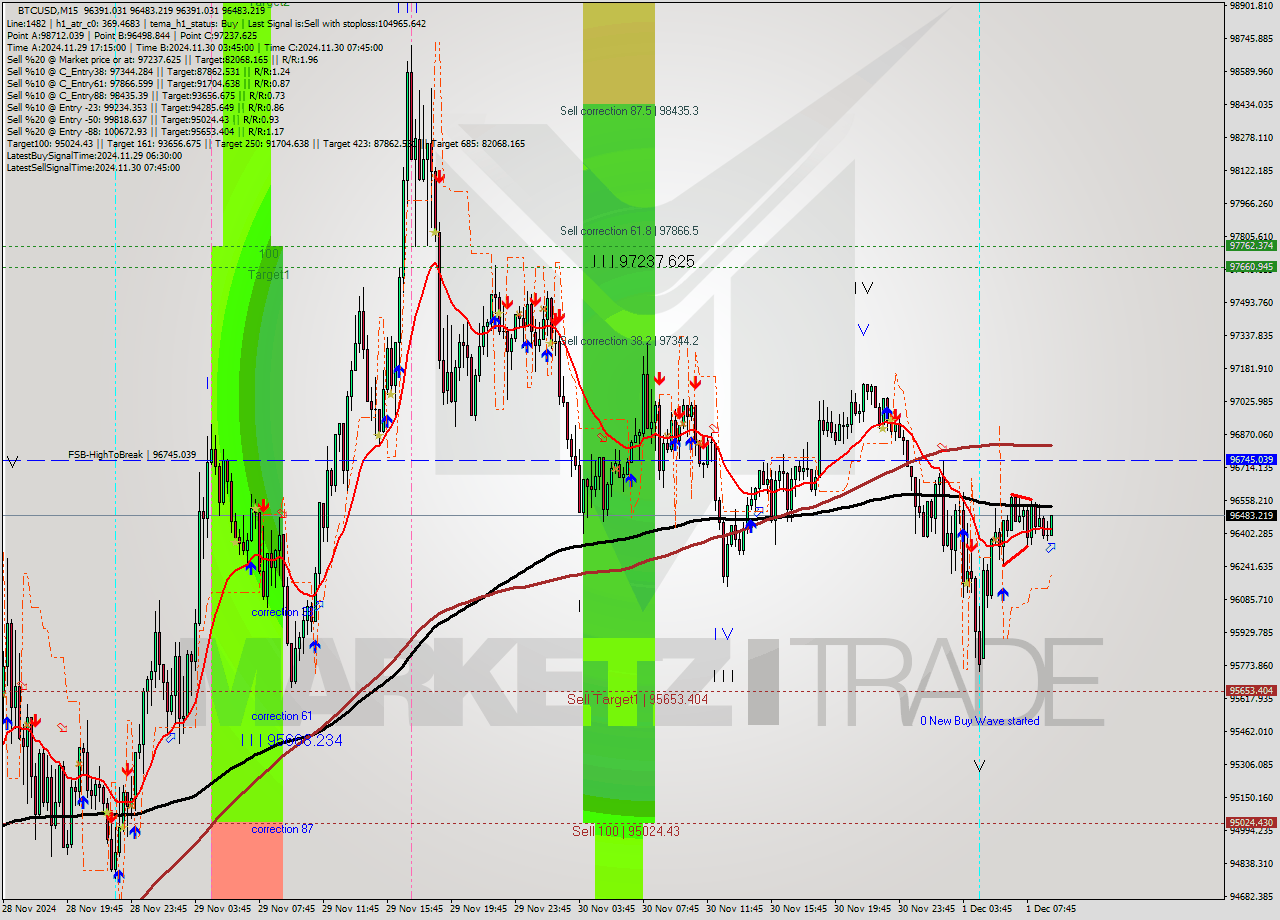
Task: Click the 'FSB-HighToBreak | 96745.039' label
Action: click(132, 455)
